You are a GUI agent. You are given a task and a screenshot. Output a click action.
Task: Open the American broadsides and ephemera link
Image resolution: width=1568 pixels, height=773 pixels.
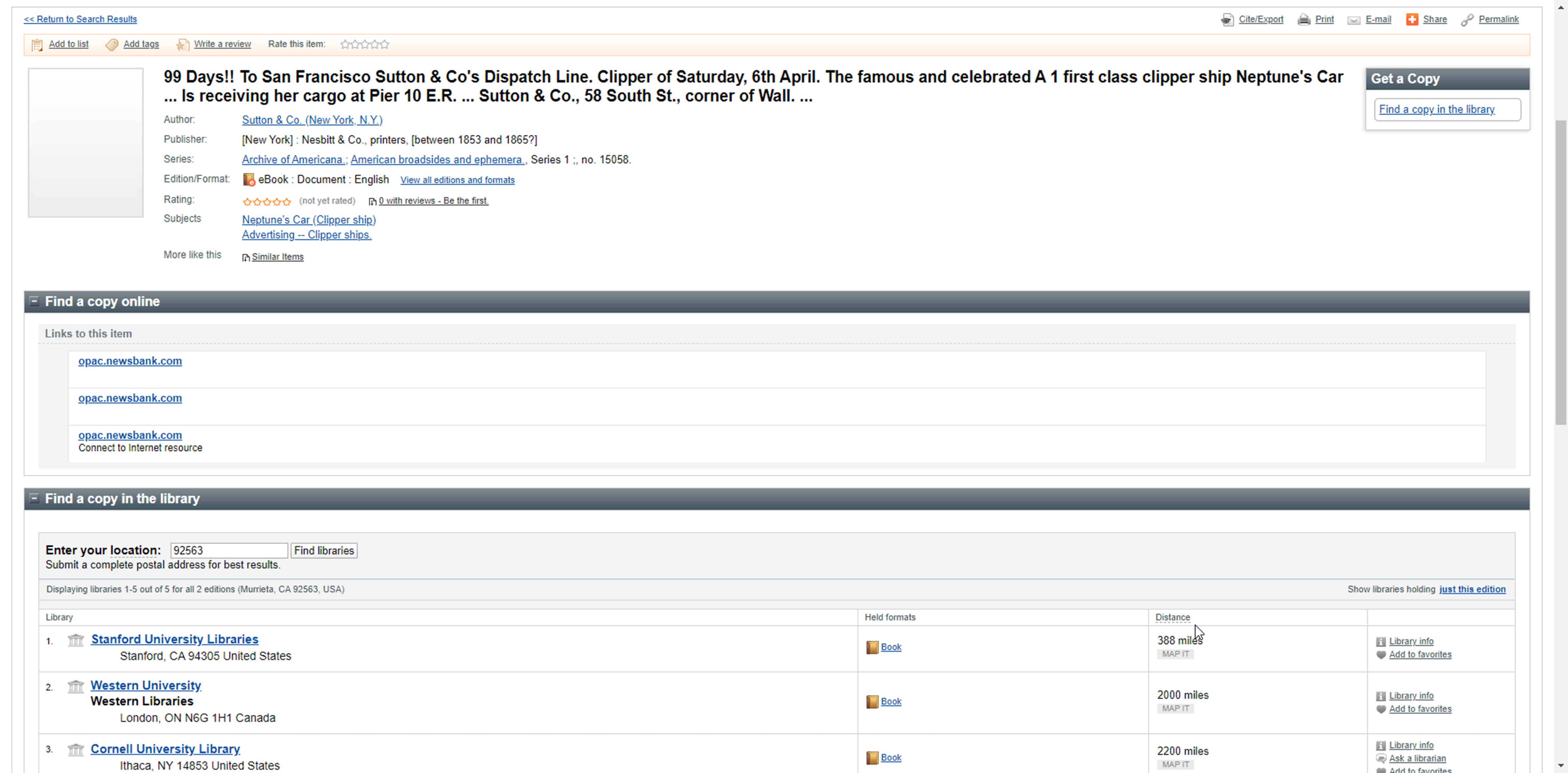point(438,160)
